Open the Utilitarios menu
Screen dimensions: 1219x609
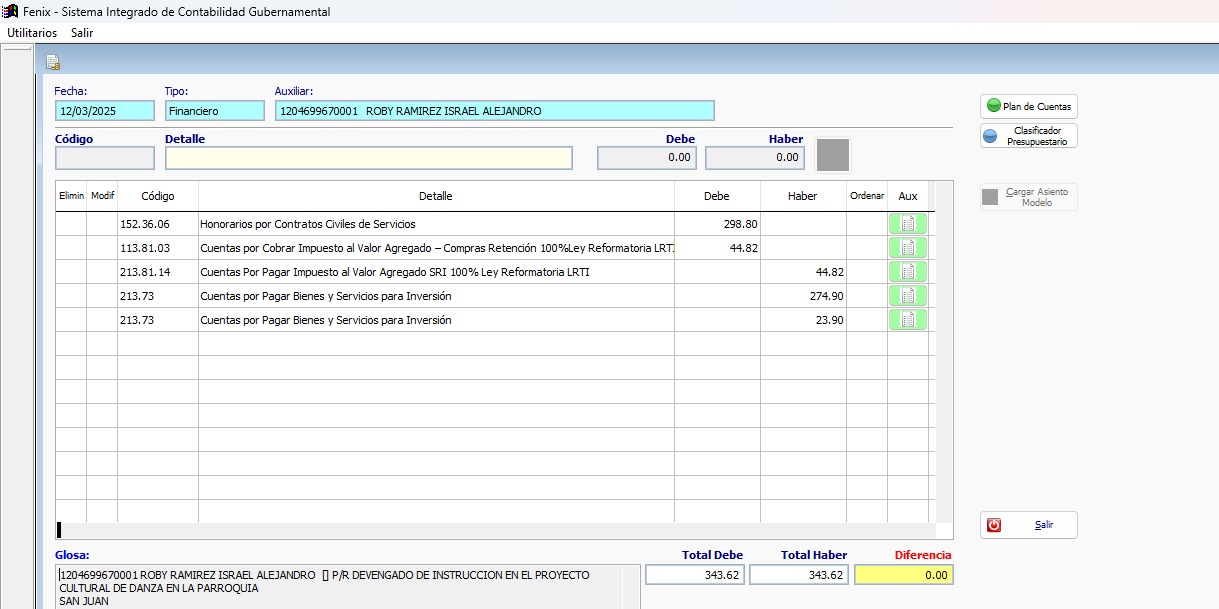click(x=32, y=33)
